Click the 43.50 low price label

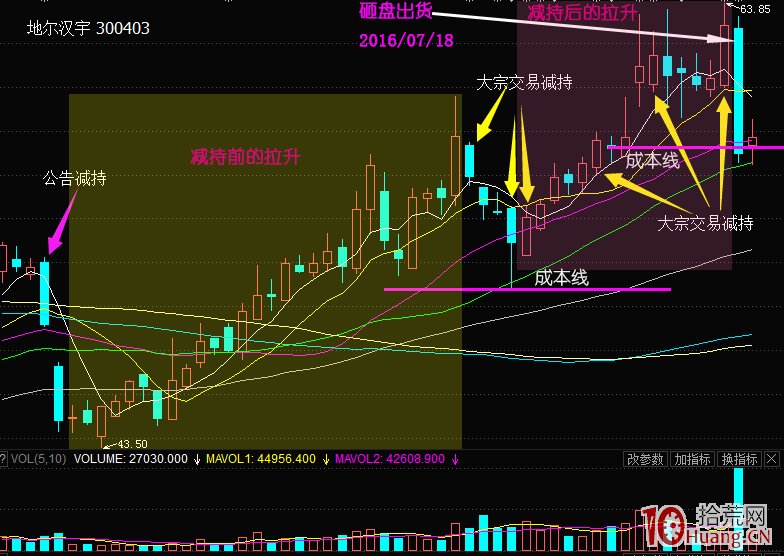pos(132,444)
